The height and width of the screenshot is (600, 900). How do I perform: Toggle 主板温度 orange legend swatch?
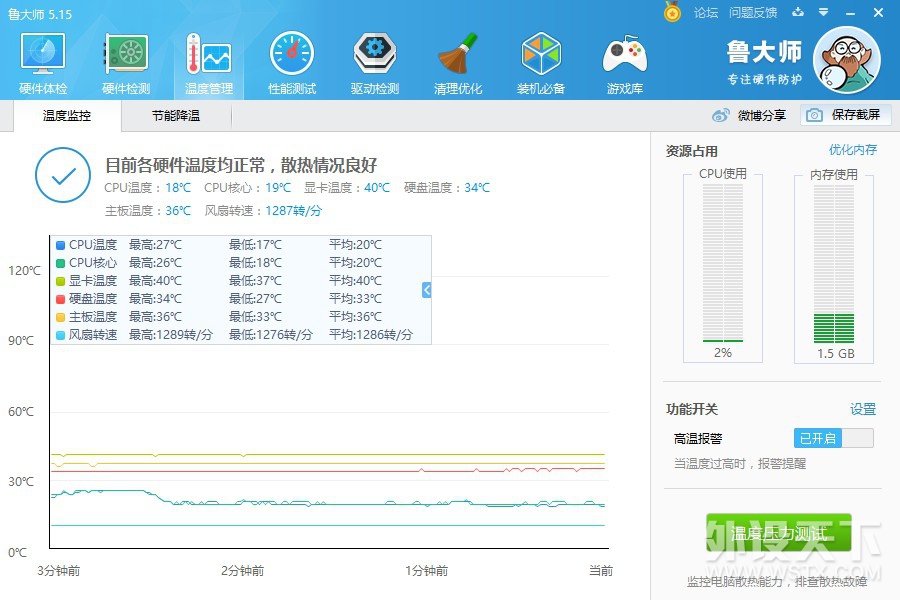(60, 317)
